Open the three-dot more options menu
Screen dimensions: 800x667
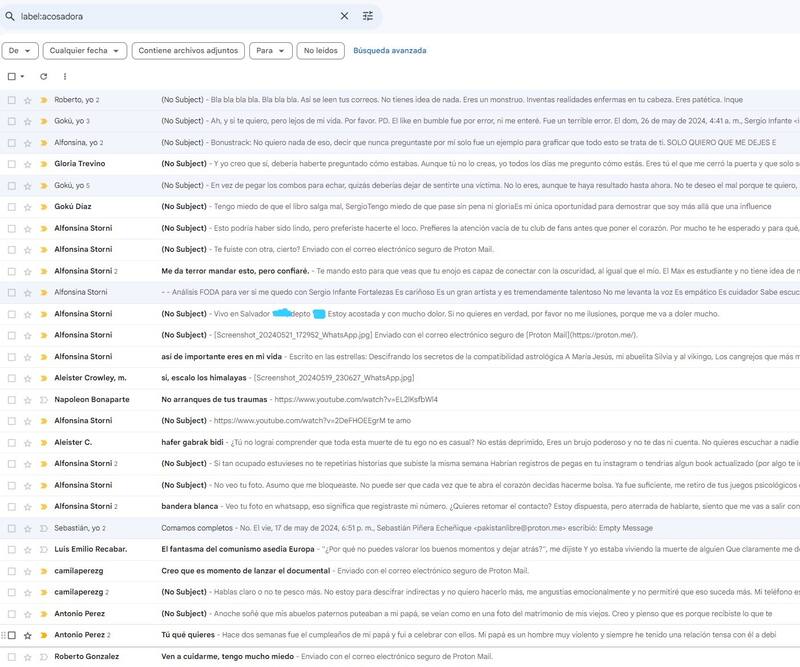65,76
